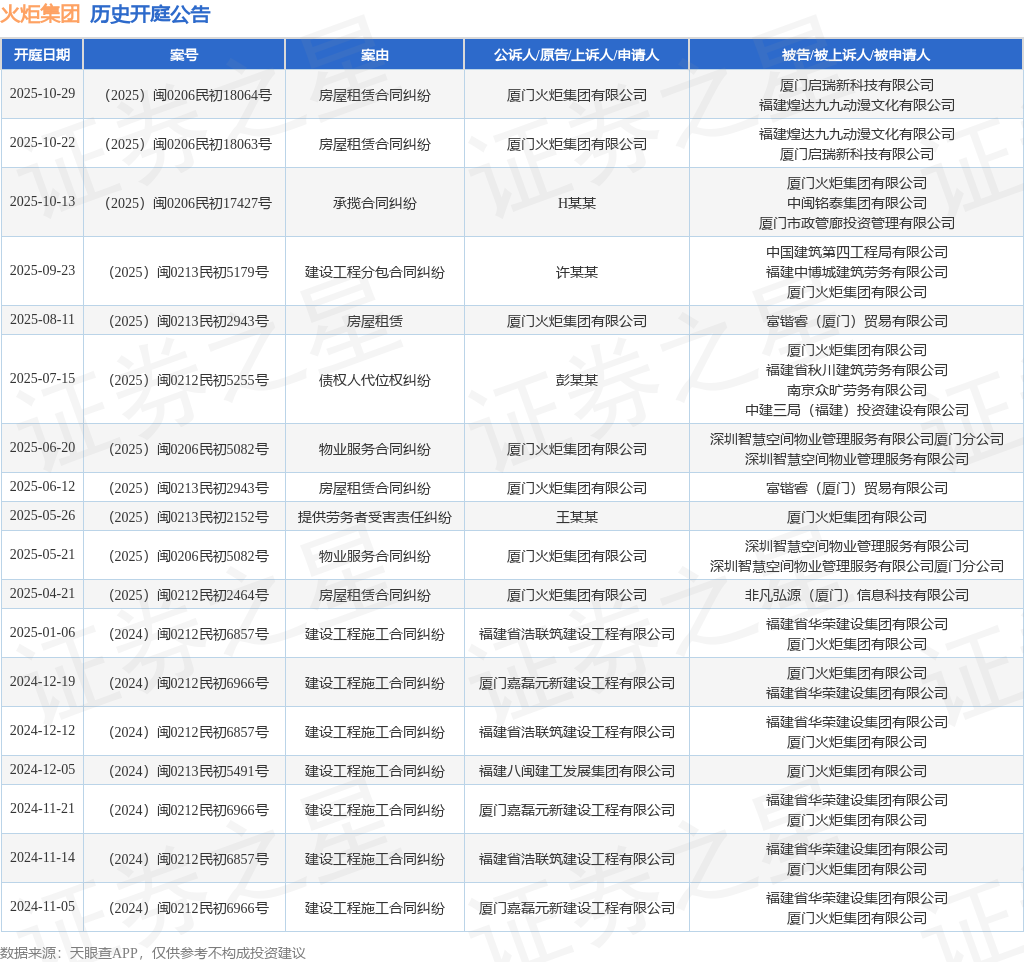The width and height of the screenshot is (1024, 962).
Task: Select the date 2025-09-23
Action: [x=42, y=270]
